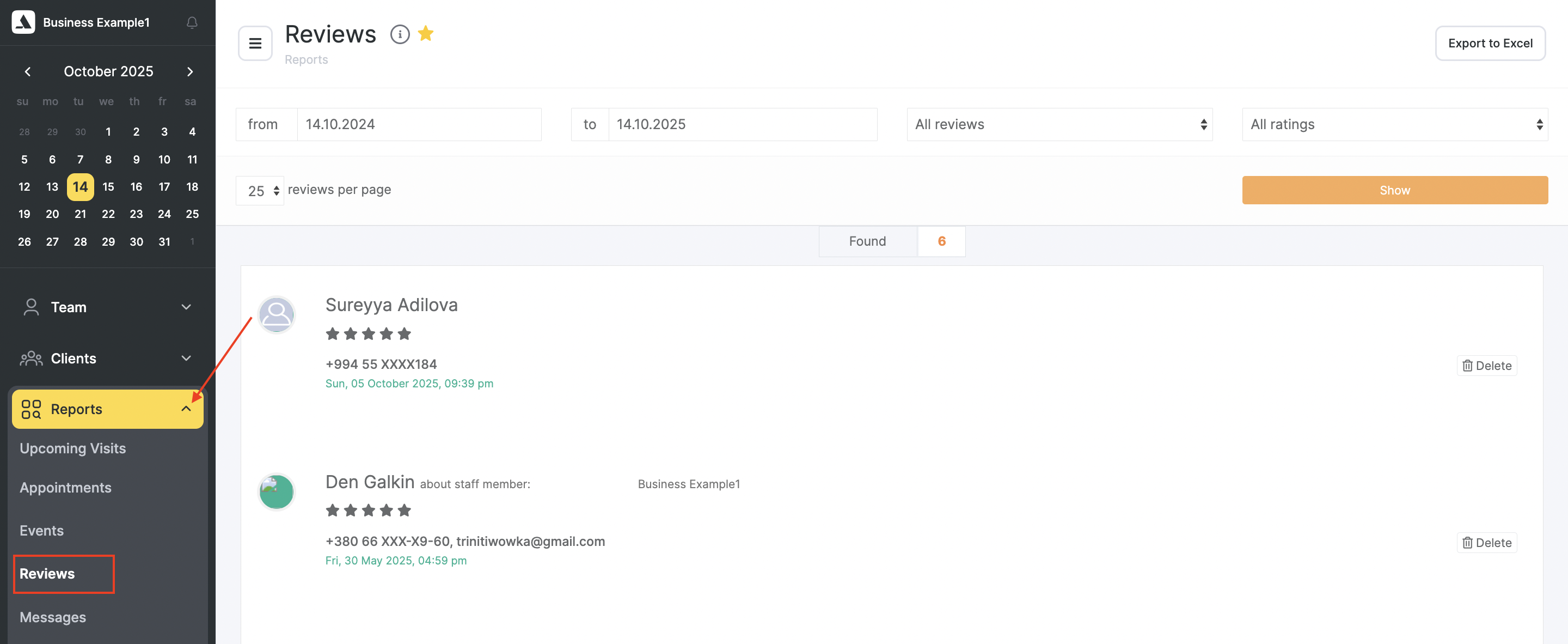
Task: Click Sureyya Adilova's avatar icon
Action: tap(277, 314)
